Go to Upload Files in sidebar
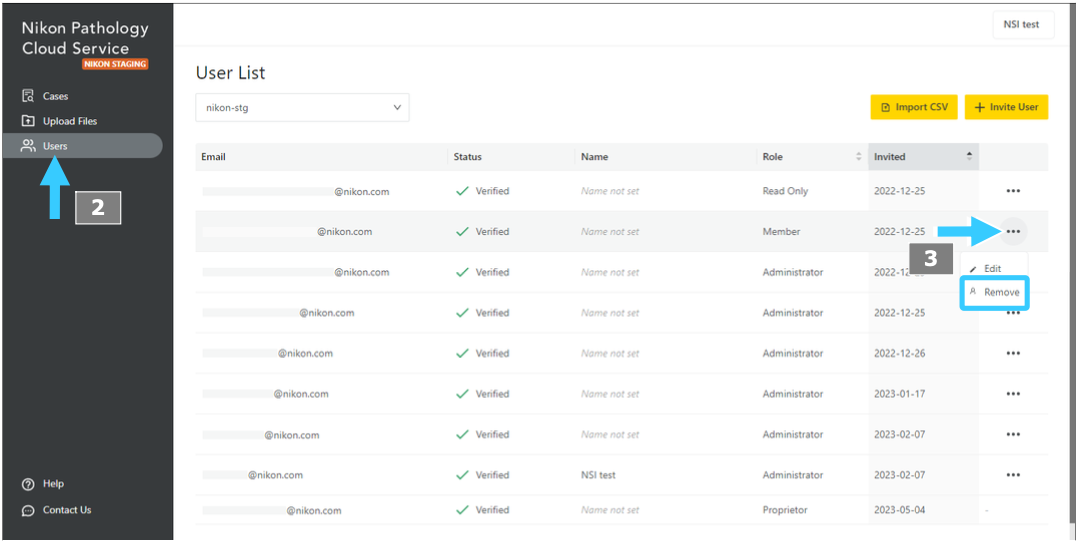 tap(59, 121)
